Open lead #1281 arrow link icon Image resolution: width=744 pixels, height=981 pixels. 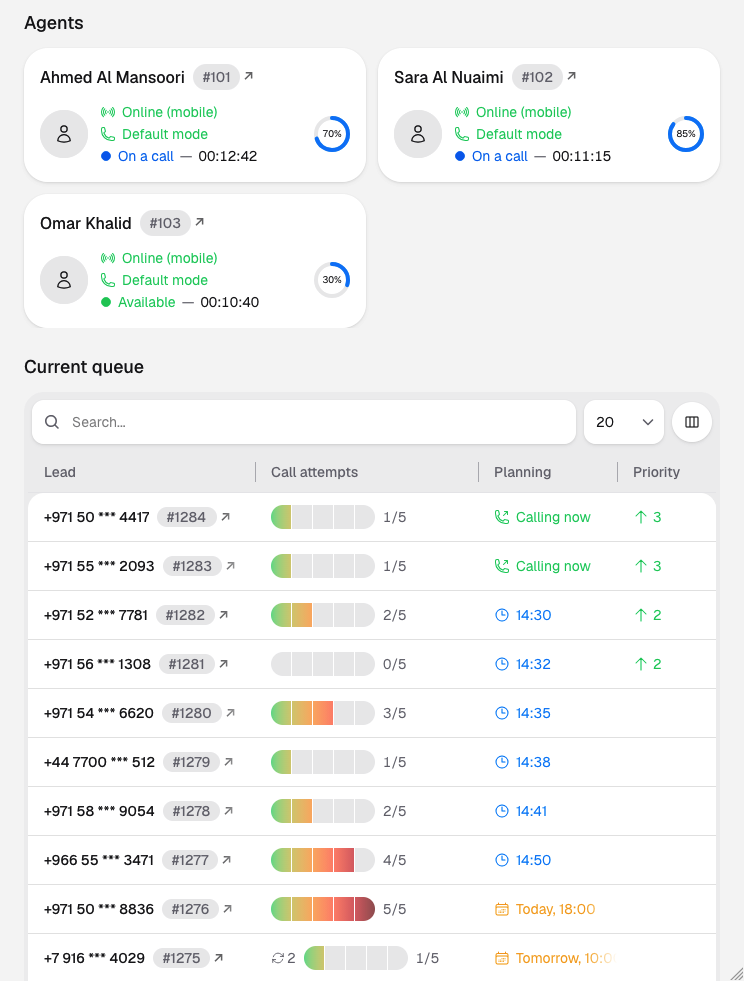[224, 664]
